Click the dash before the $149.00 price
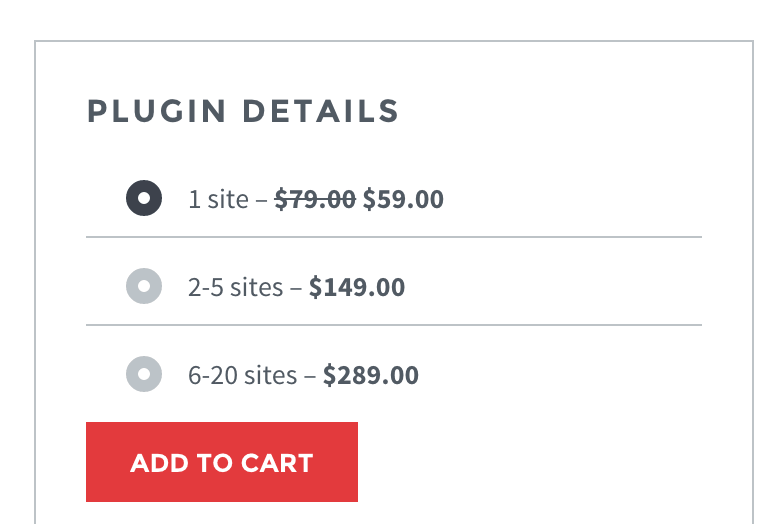 pyautogui.click(x=296, y=288)
